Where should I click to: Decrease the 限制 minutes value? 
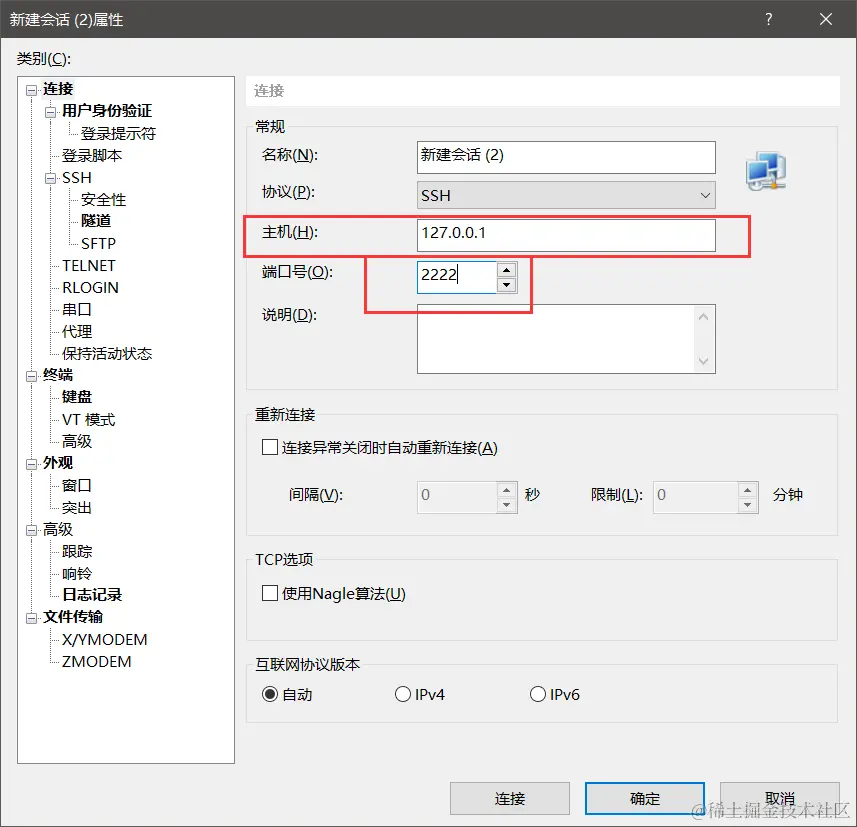point(747,505)
